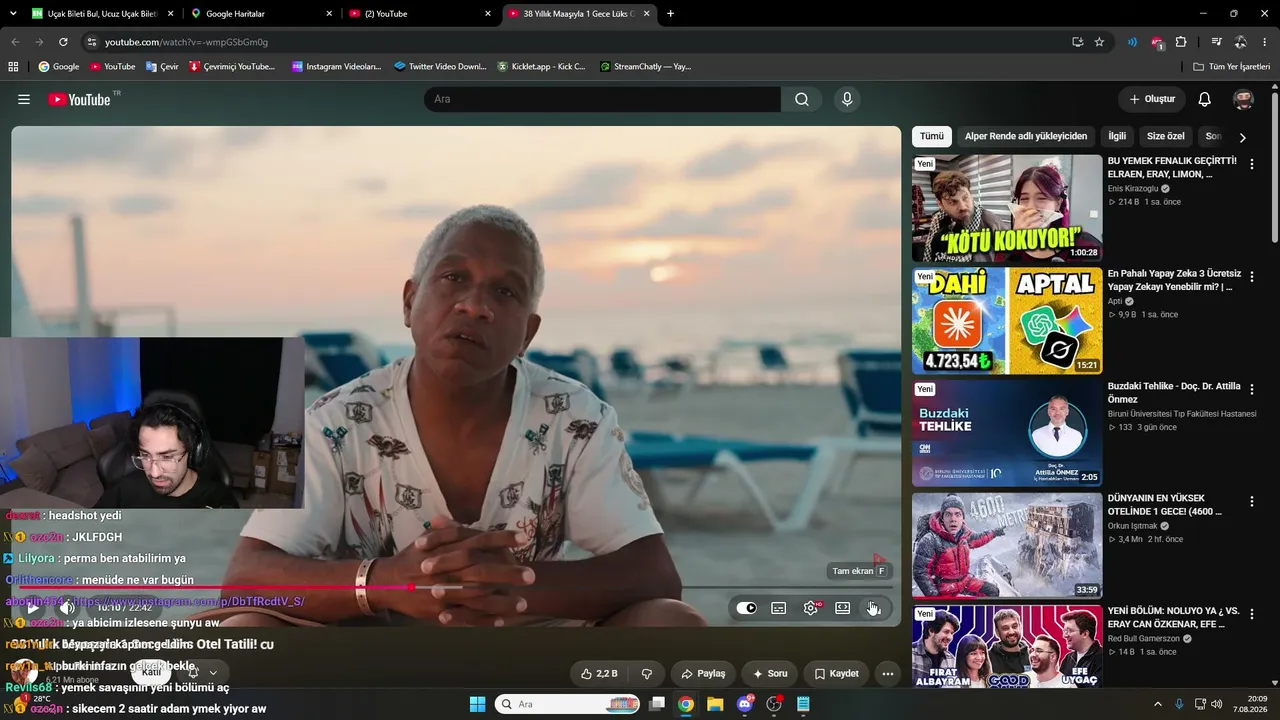The height and width of the screenshot is (720, 1280).
Task: Open the Chrome extensions puzzle icon
Action: click(1181, 42)
